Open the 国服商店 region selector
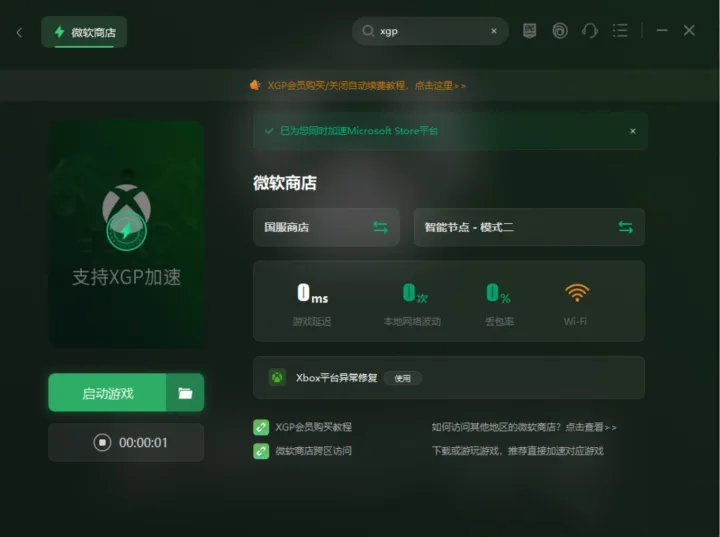Viewport: 720px width, 537px height. [326, 227]
